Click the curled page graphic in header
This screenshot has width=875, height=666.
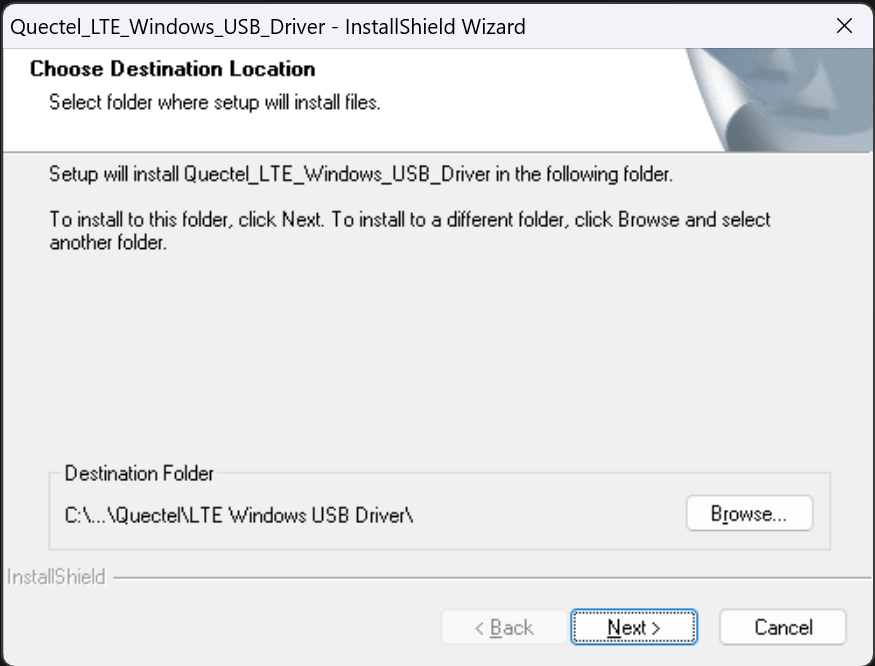click(x=780, y=99)
